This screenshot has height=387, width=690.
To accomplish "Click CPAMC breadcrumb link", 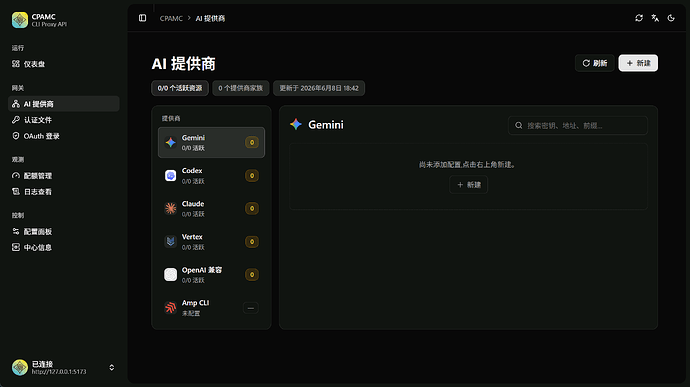I will 171,18.
